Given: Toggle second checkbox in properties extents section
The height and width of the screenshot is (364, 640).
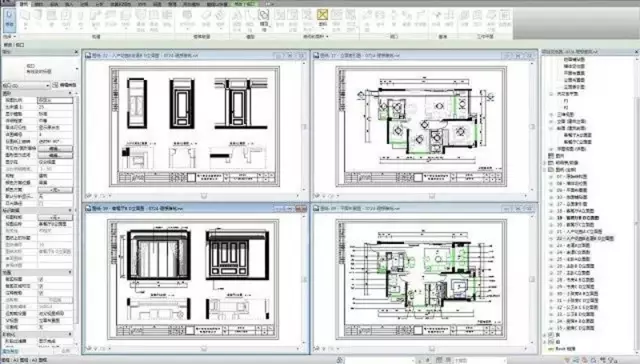Looking at the screenshot, I should pyautogui.click(x=40, y=286).
